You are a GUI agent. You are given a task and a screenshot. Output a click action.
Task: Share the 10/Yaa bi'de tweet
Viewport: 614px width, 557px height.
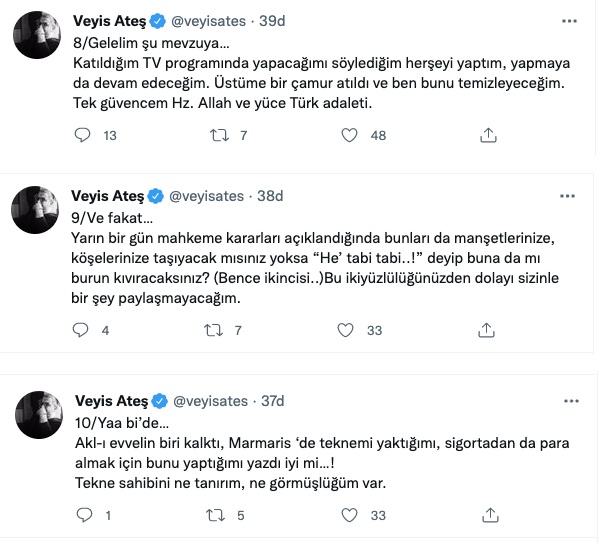(488, 516)
